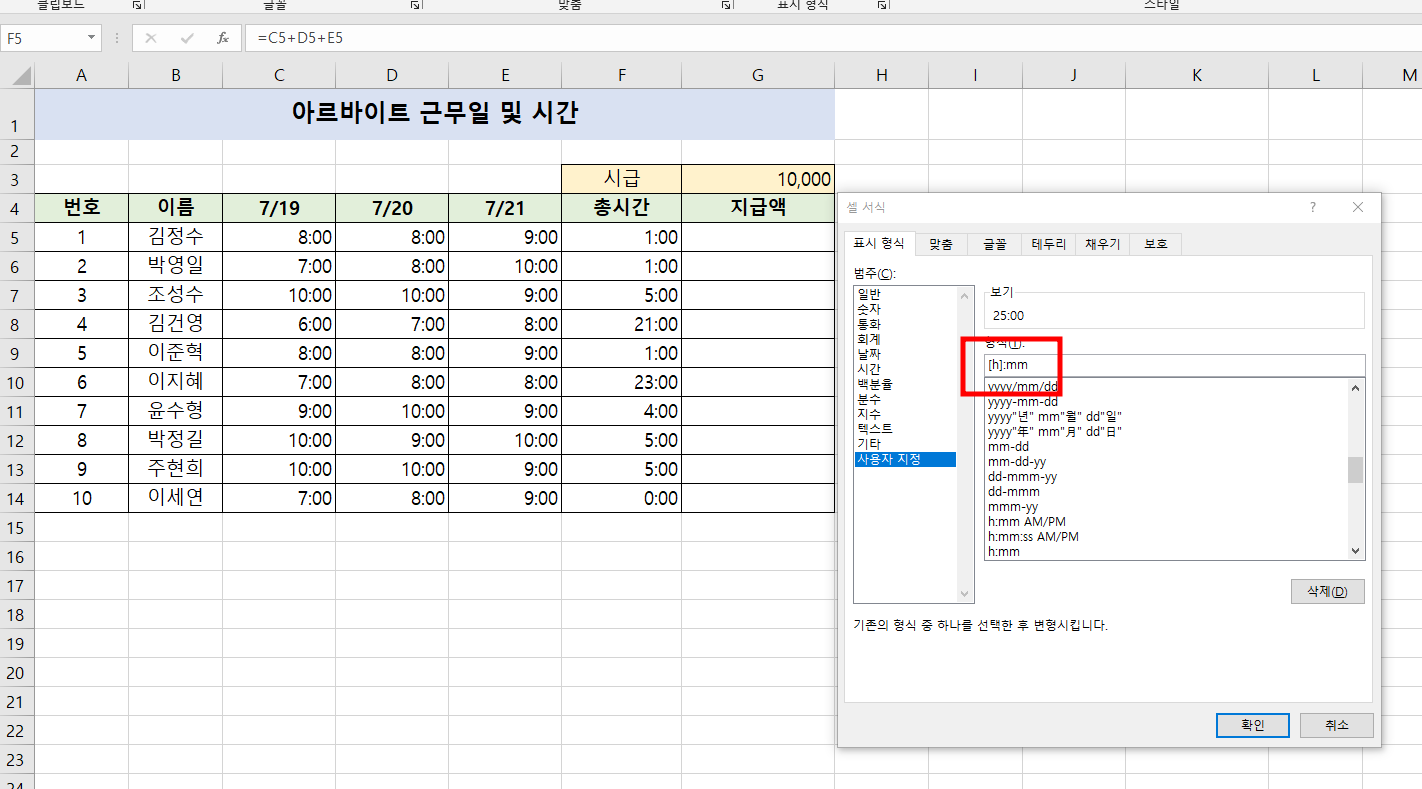Select 숫자 category
This screenshot has width=1422, height=789.
905,309
